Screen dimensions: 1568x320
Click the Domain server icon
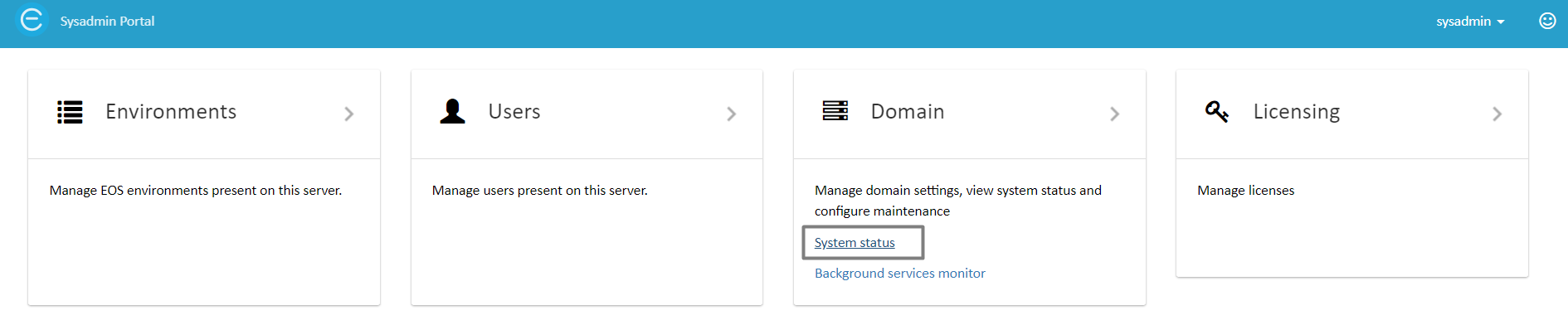[x=835, y=111]
